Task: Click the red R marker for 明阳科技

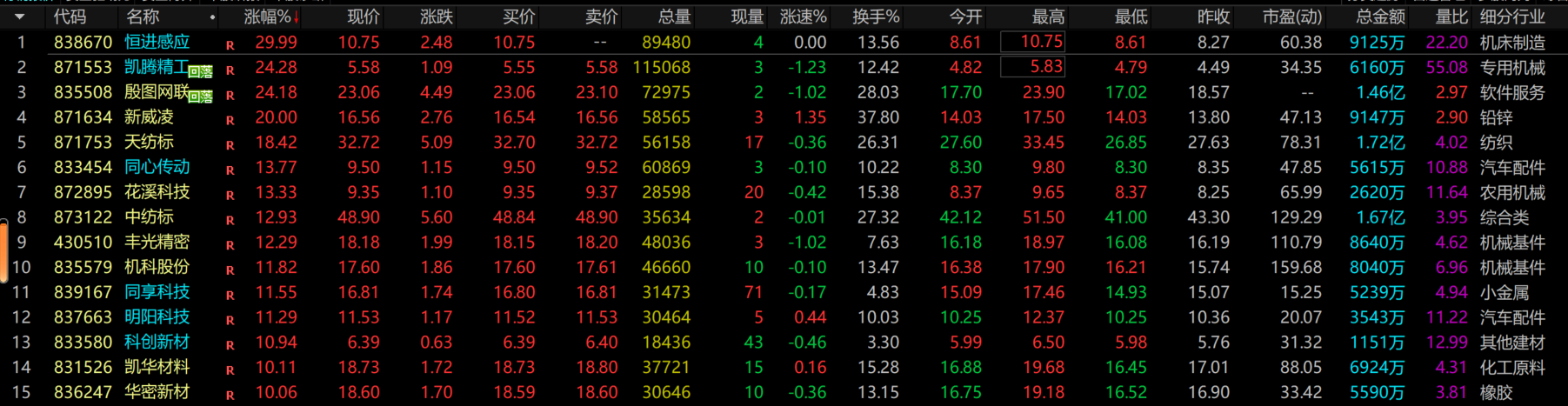Action: pos(230,321)
